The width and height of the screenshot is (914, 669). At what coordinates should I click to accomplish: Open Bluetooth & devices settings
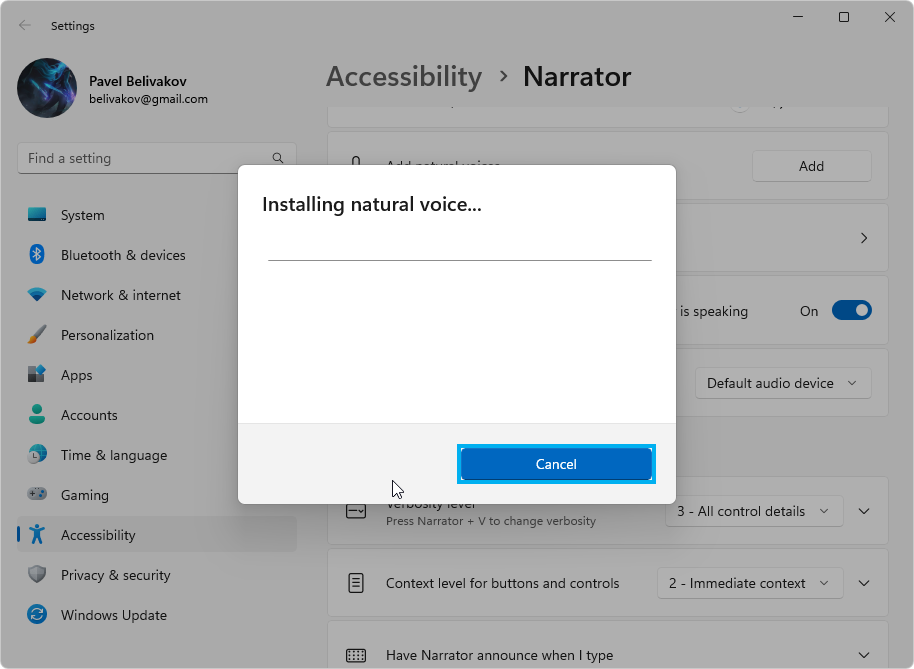click(x=157, y=255)
